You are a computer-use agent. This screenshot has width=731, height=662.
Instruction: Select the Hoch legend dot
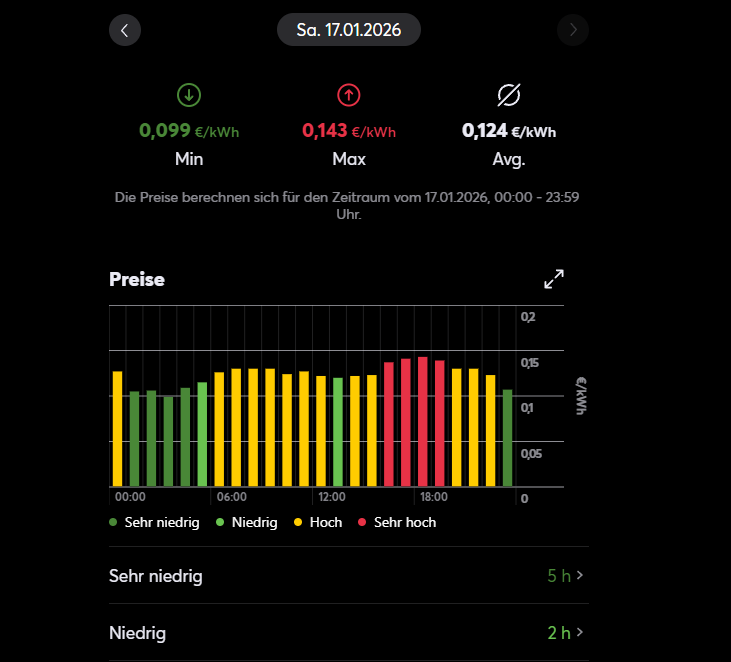(298, 522)
